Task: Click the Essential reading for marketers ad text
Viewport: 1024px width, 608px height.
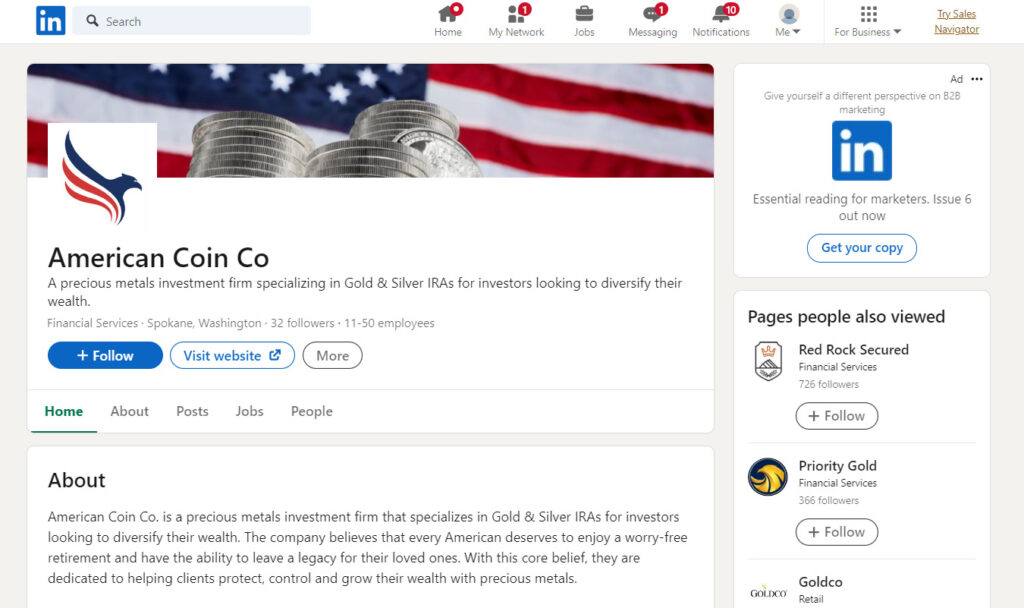Action: (861, 207)
